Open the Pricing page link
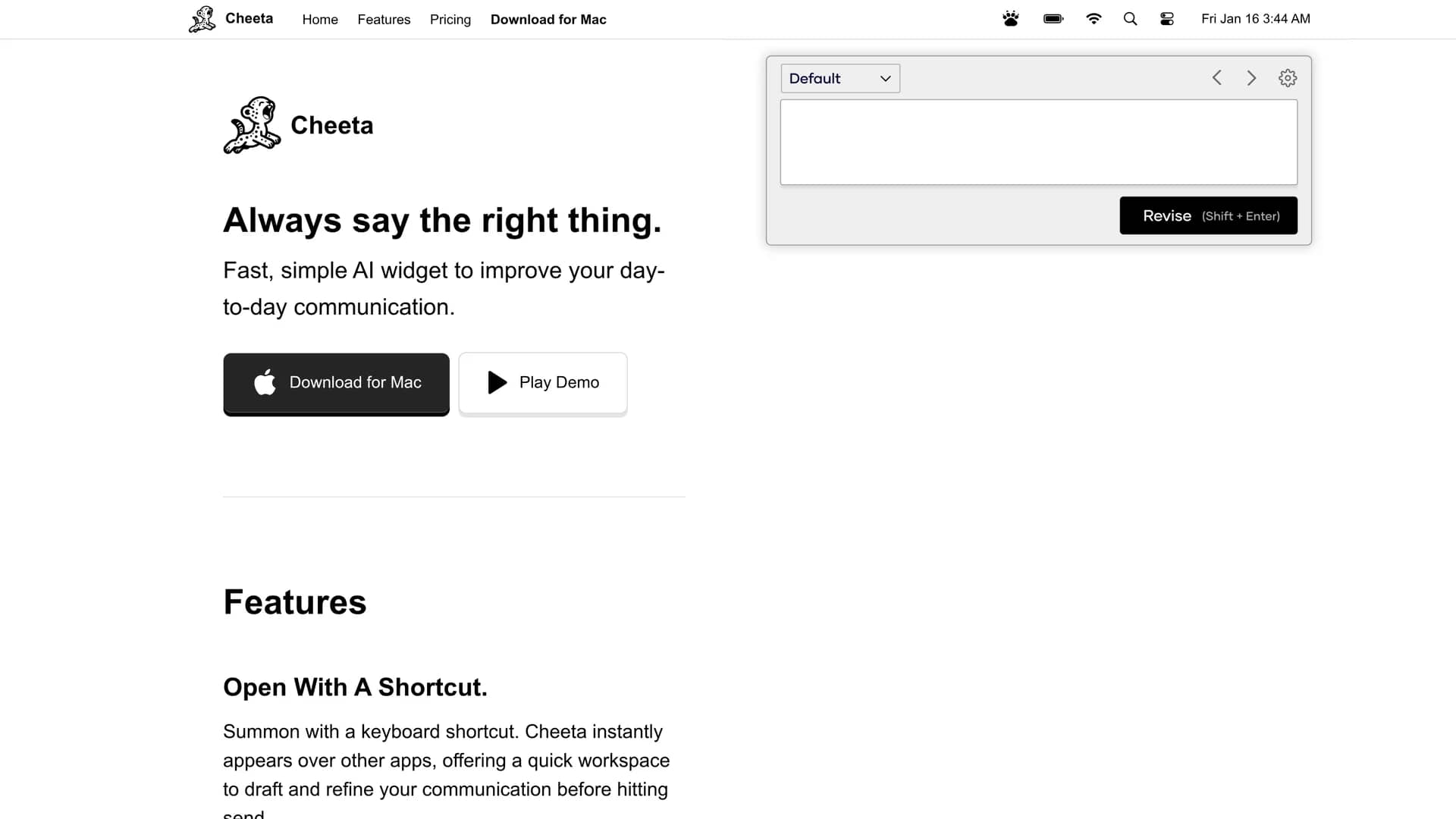 450,20
